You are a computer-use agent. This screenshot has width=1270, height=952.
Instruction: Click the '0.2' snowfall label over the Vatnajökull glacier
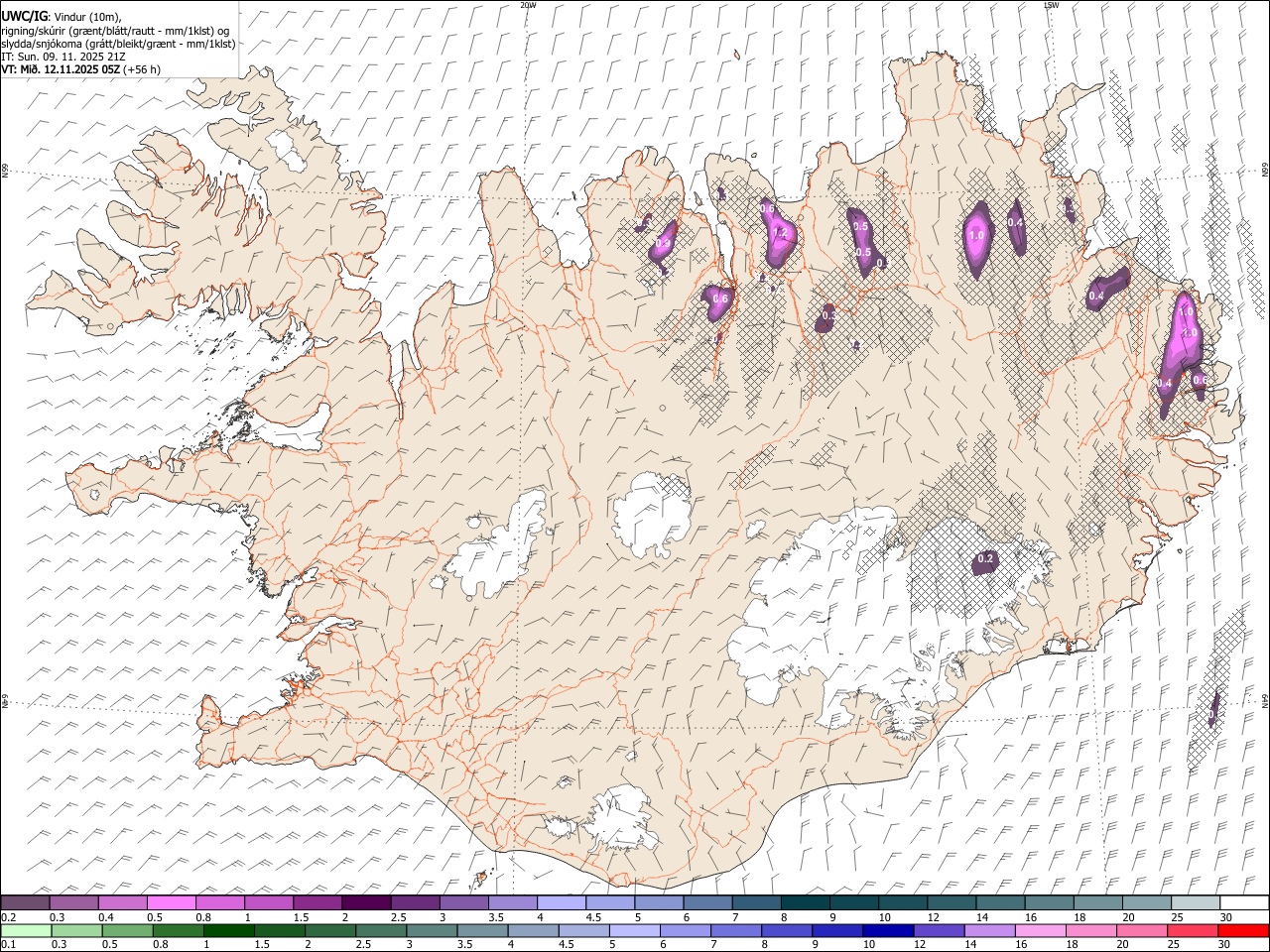point(985,559)
